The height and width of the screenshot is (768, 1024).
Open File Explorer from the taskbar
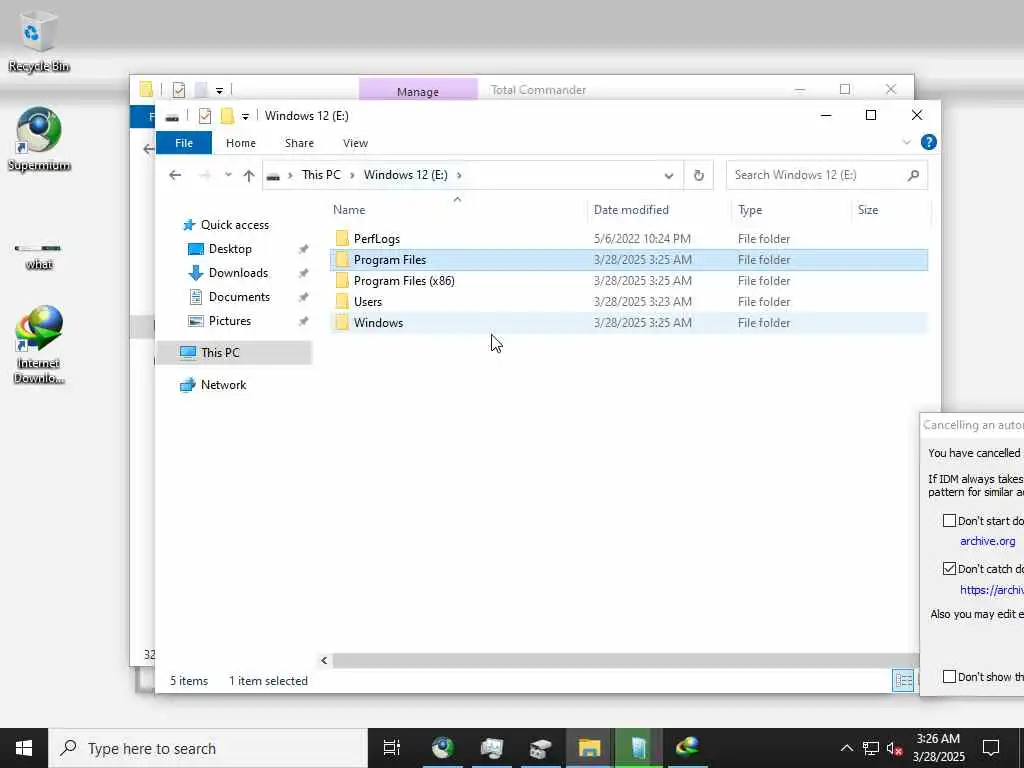click(589, 748)
